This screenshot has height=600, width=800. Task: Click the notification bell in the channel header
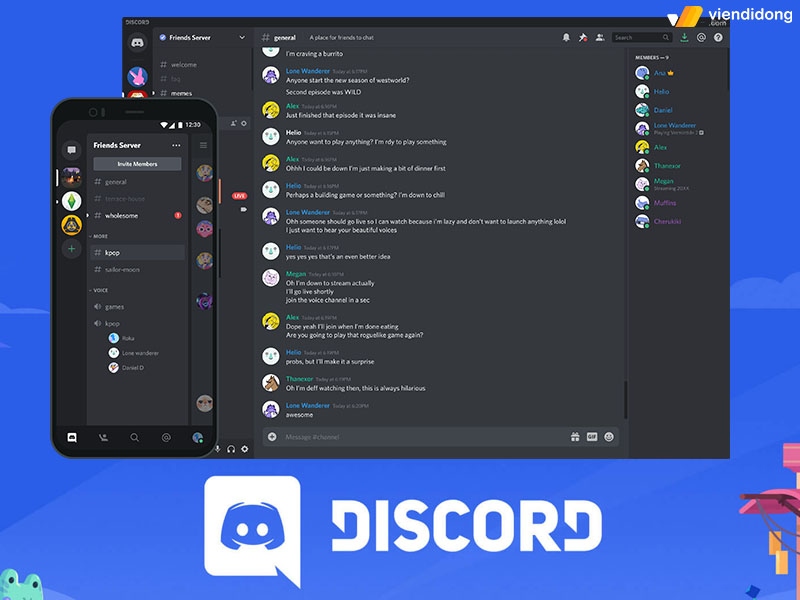coord(567,37)
